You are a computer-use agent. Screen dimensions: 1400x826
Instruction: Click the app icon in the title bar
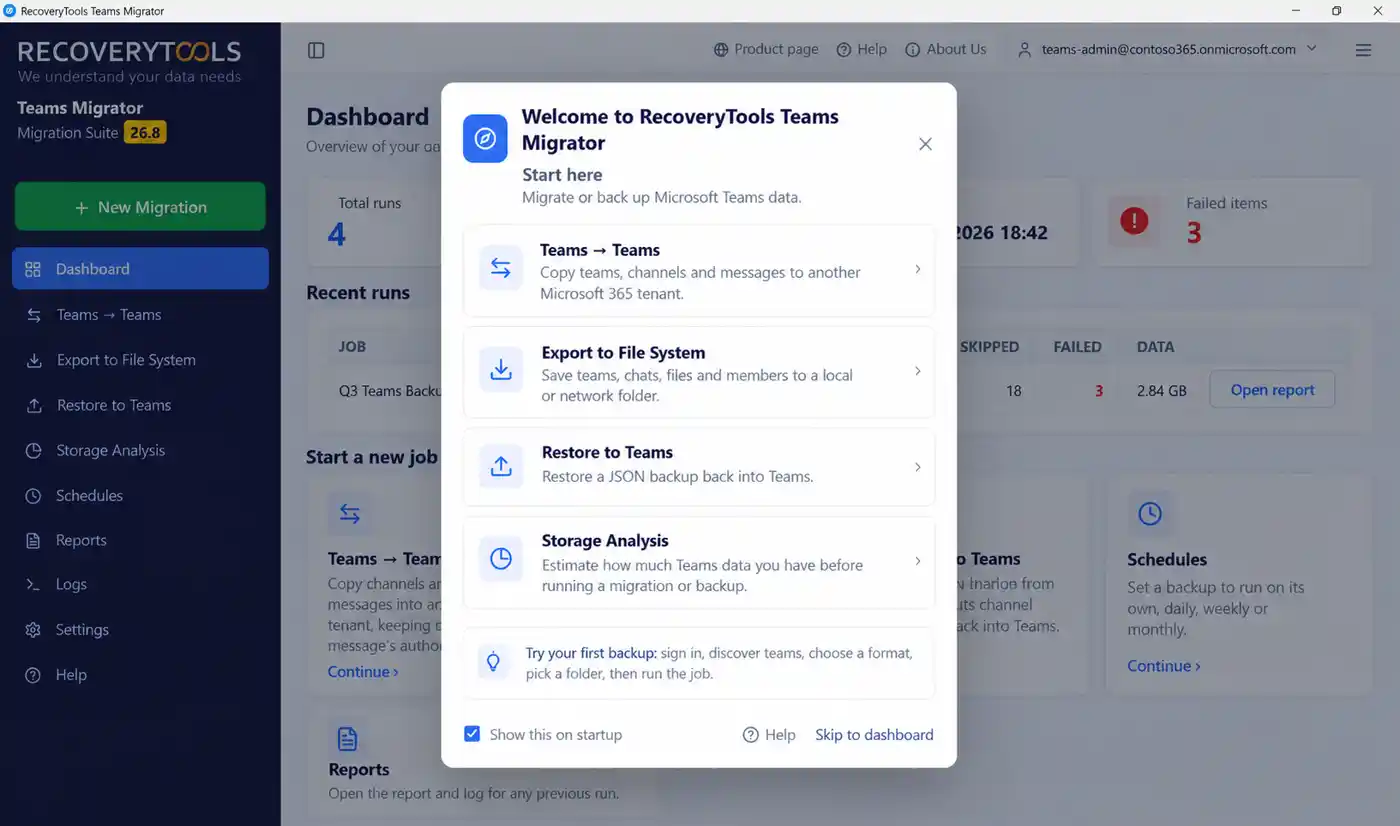click(10, 11)
